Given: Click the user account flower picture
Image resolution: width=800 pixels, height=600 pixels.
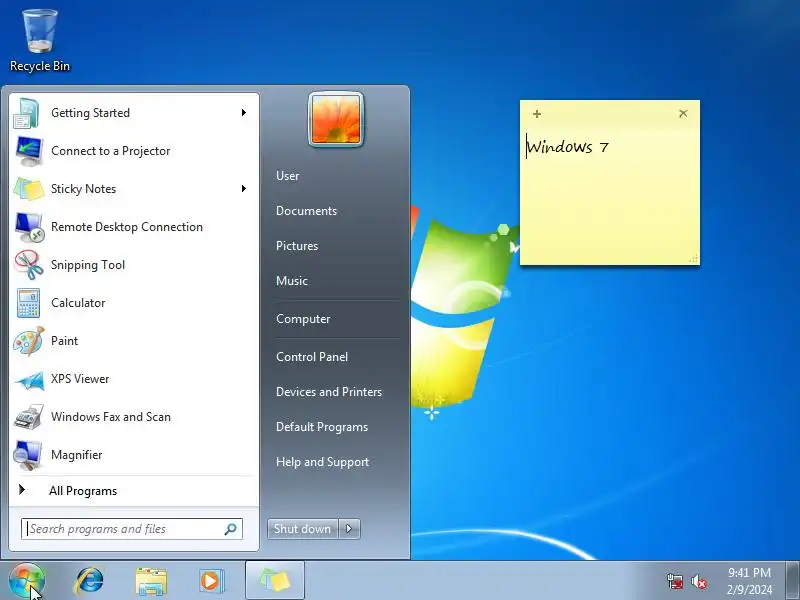Looking at the screenshot, I should pos(336,119).
